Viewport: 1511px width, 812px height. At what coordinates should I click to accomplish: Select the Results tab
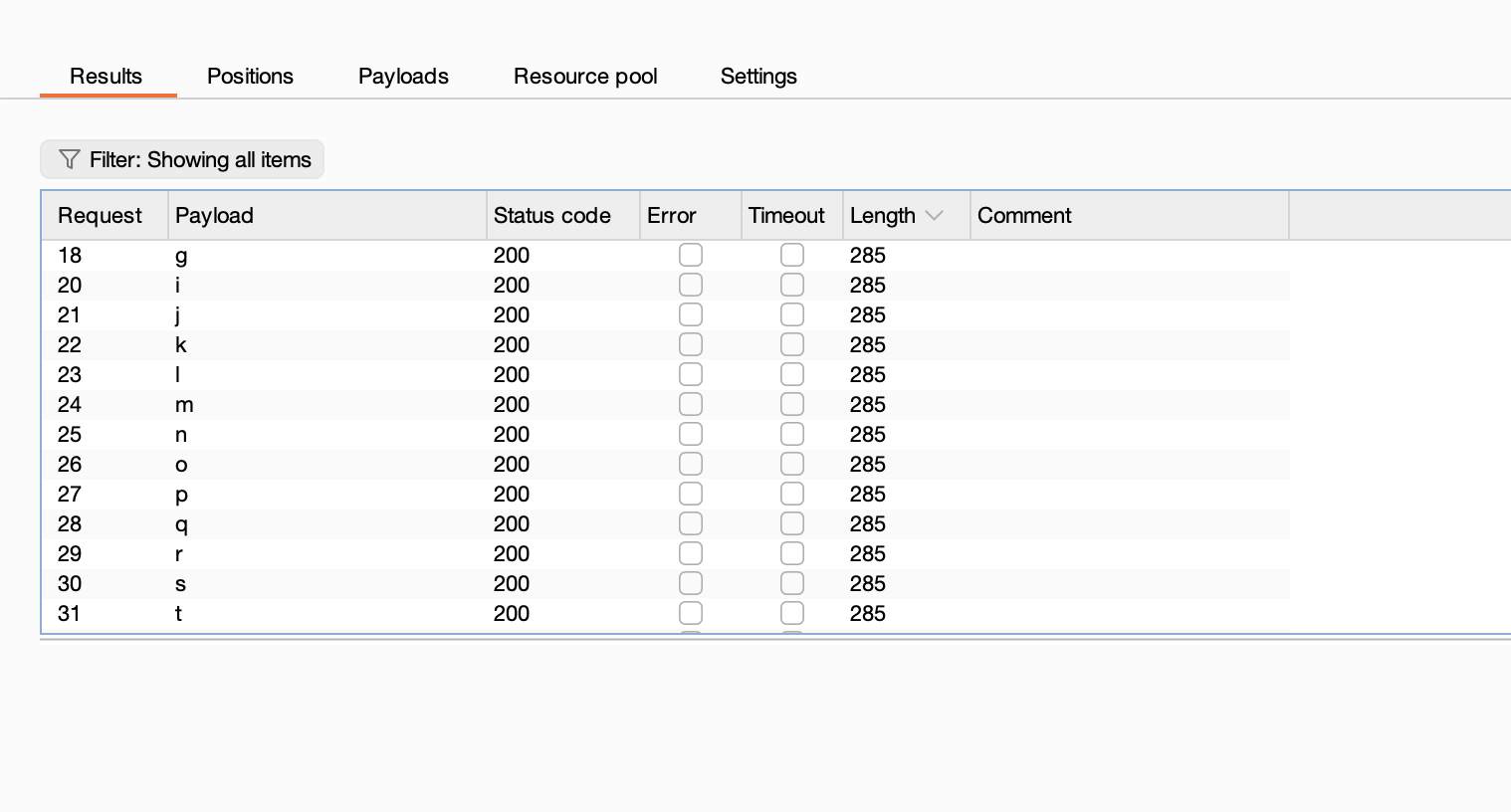click(106, 77)
